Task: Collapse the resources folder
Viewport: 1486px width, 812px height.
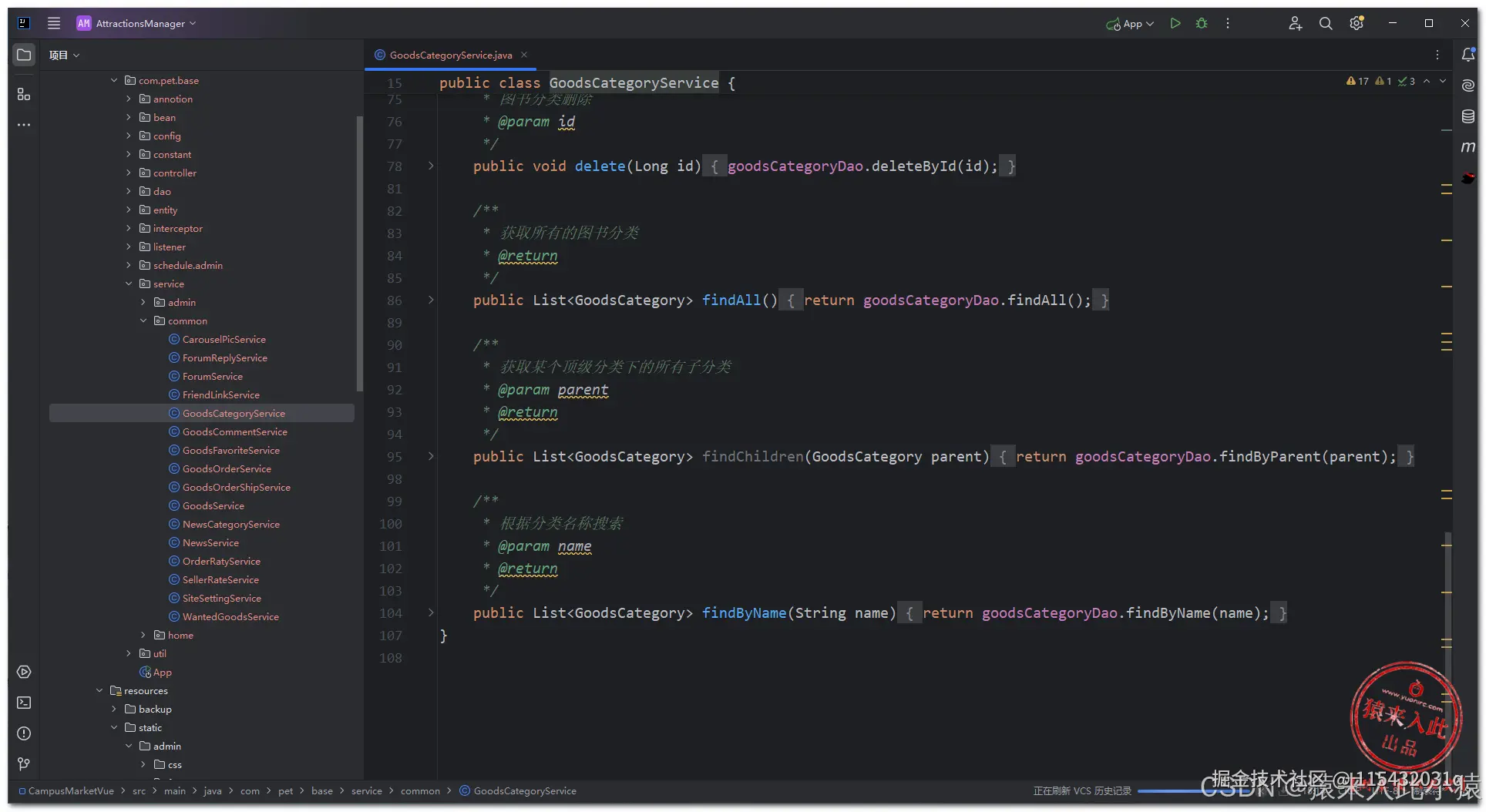Action: 99,690
